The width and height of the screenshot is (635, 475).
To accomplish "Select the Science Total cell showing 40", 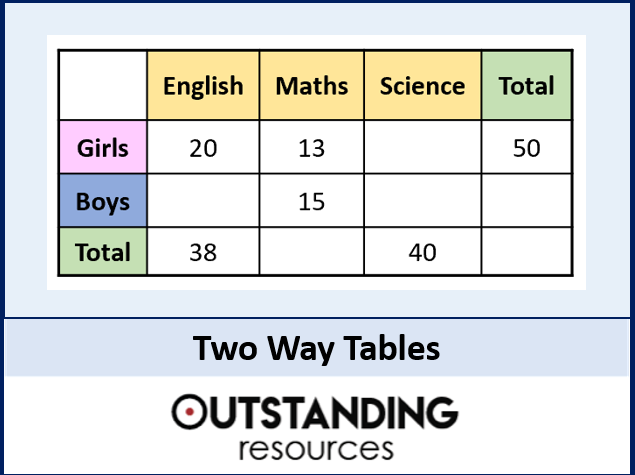I will coord(423,251).
